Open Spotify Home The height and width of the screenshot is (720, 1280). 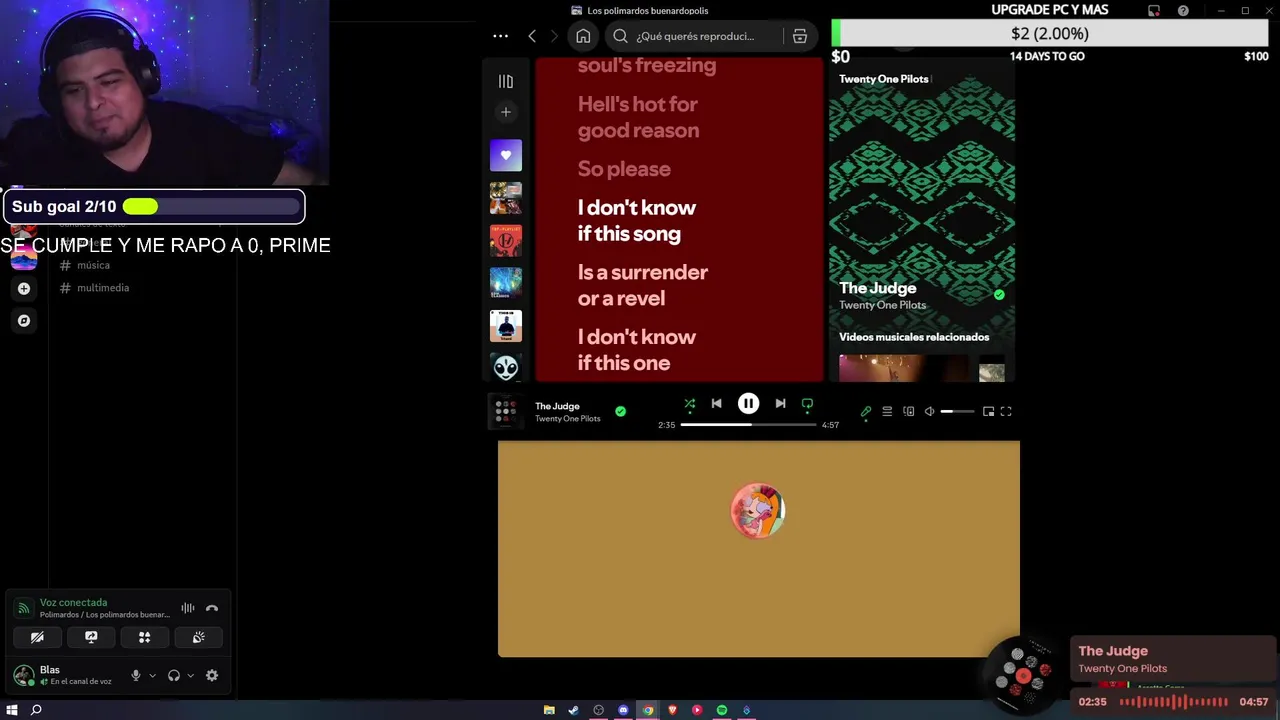coord(583,36)
